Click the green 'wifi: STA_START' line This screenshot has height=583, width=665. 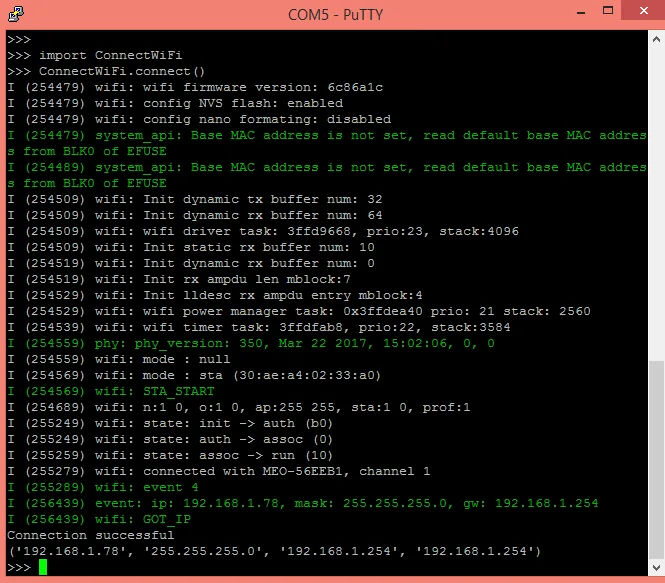tap(111, 391)
